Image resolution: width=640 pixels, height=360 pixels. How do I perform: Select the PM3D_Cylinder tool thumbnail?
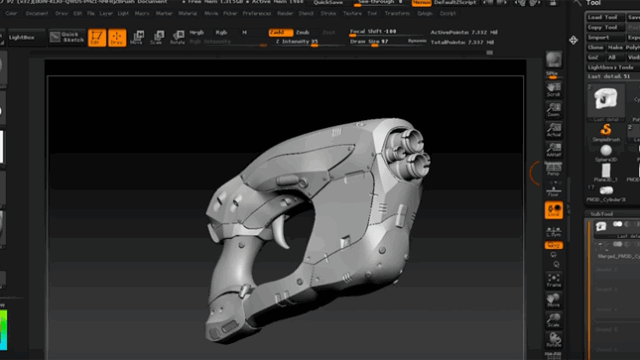pyautogui.click(x=606, y=193)
